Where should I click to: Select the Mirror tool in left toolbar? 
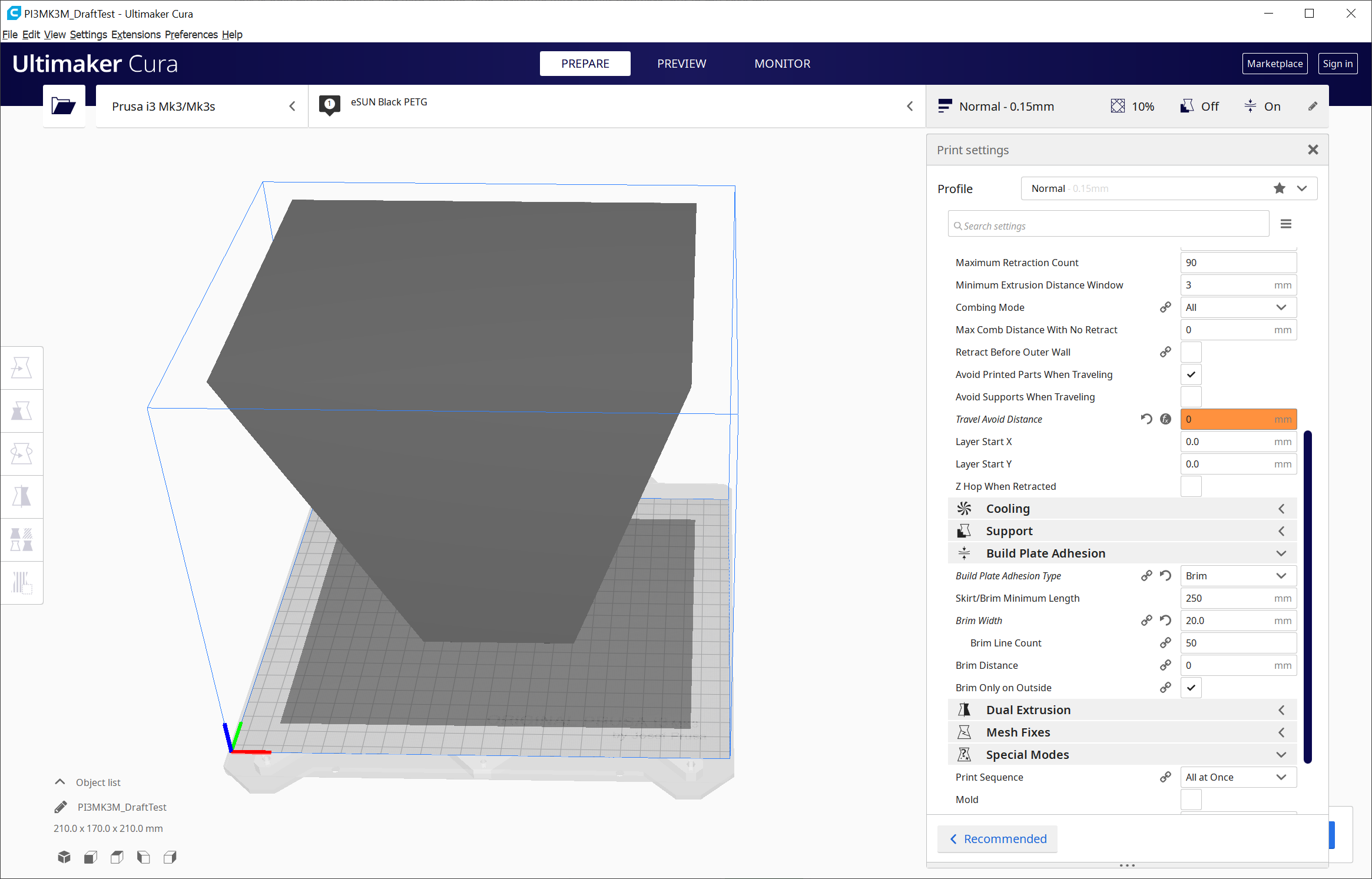(x=22, y=497)
